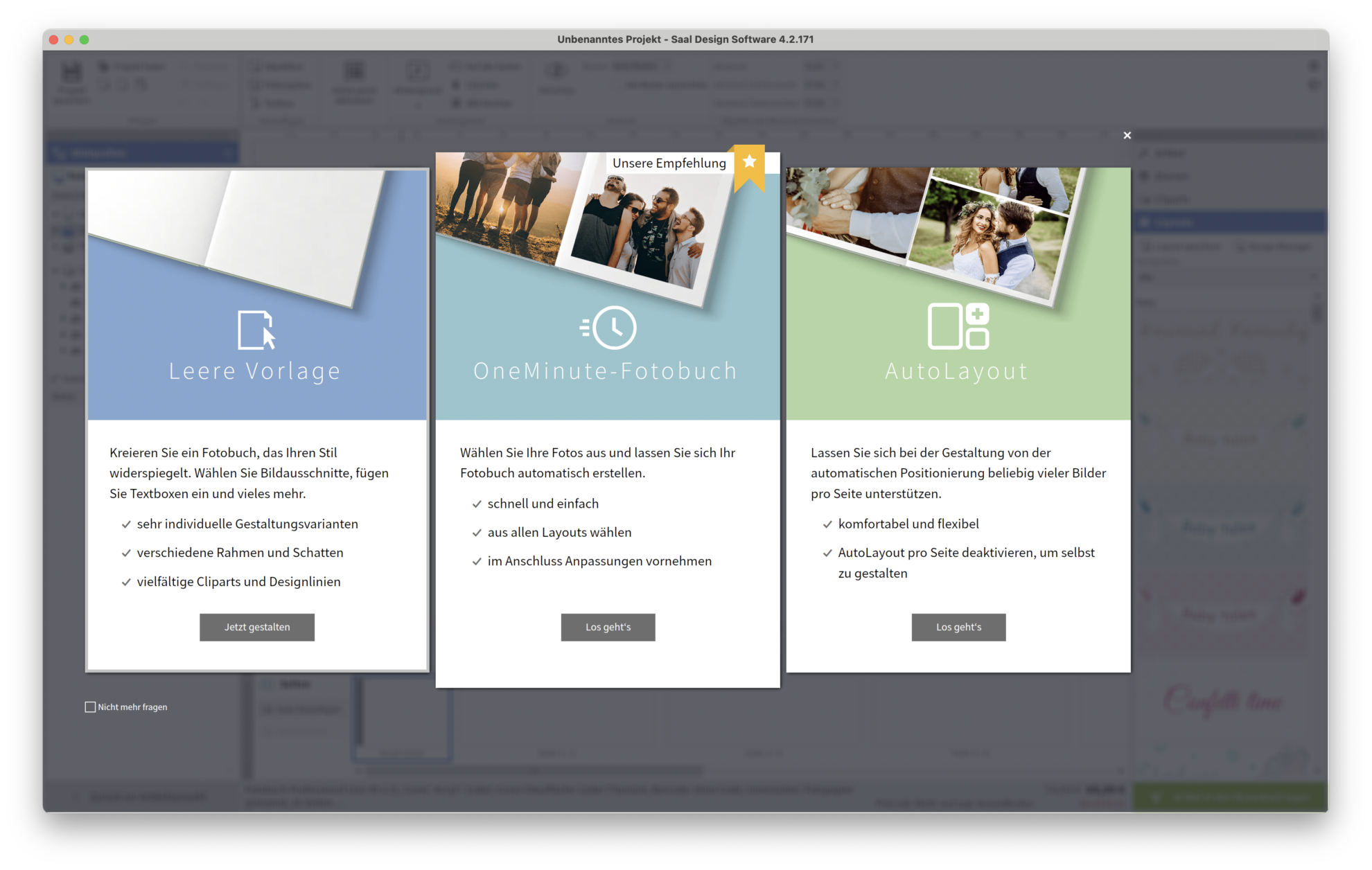Click 'AutoLayout pro Seite deaktivieren' bullet
The width and height of the screenshot is (1372, 870).
(966, 562)
